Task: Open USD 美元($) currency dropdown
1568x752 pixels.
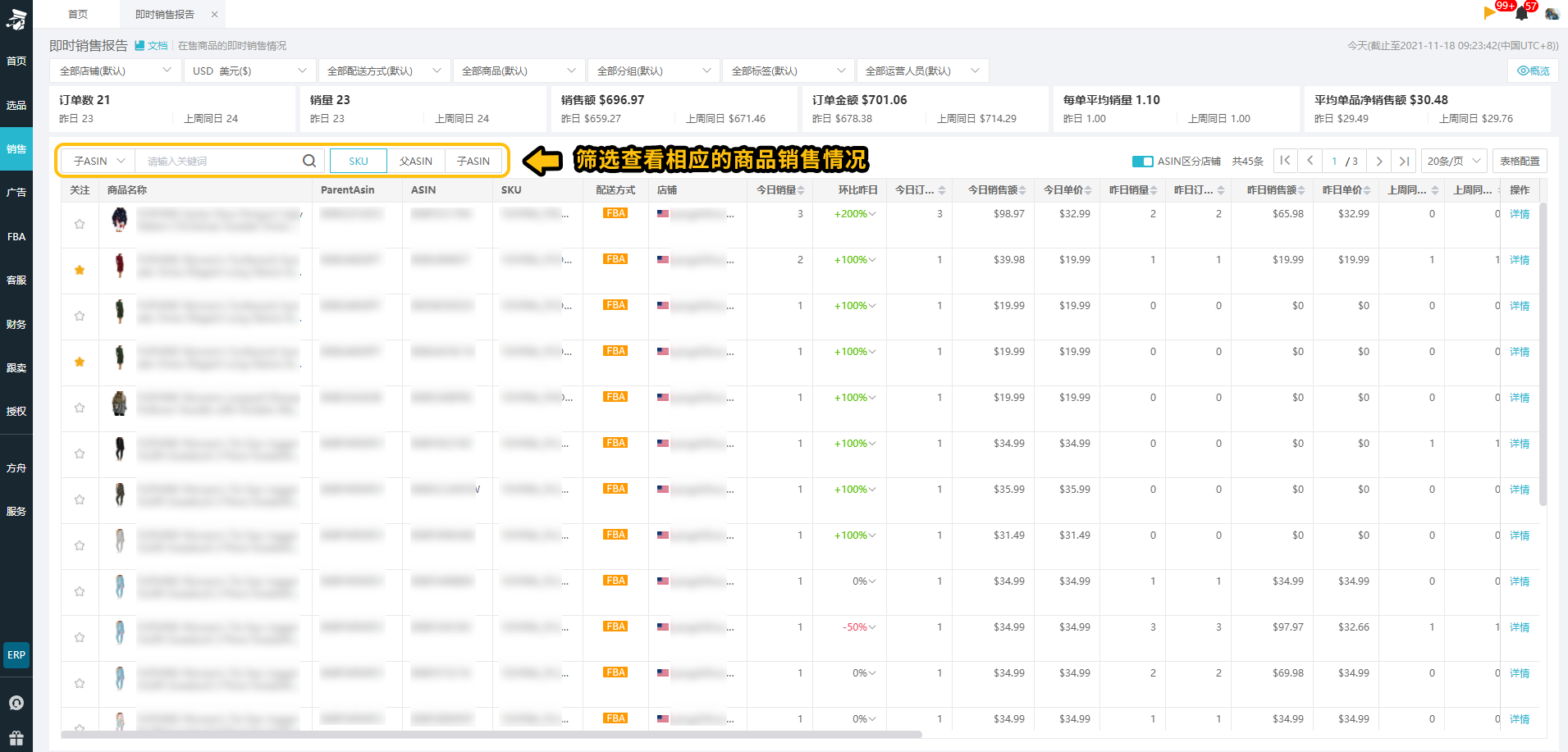Action: 249,71
